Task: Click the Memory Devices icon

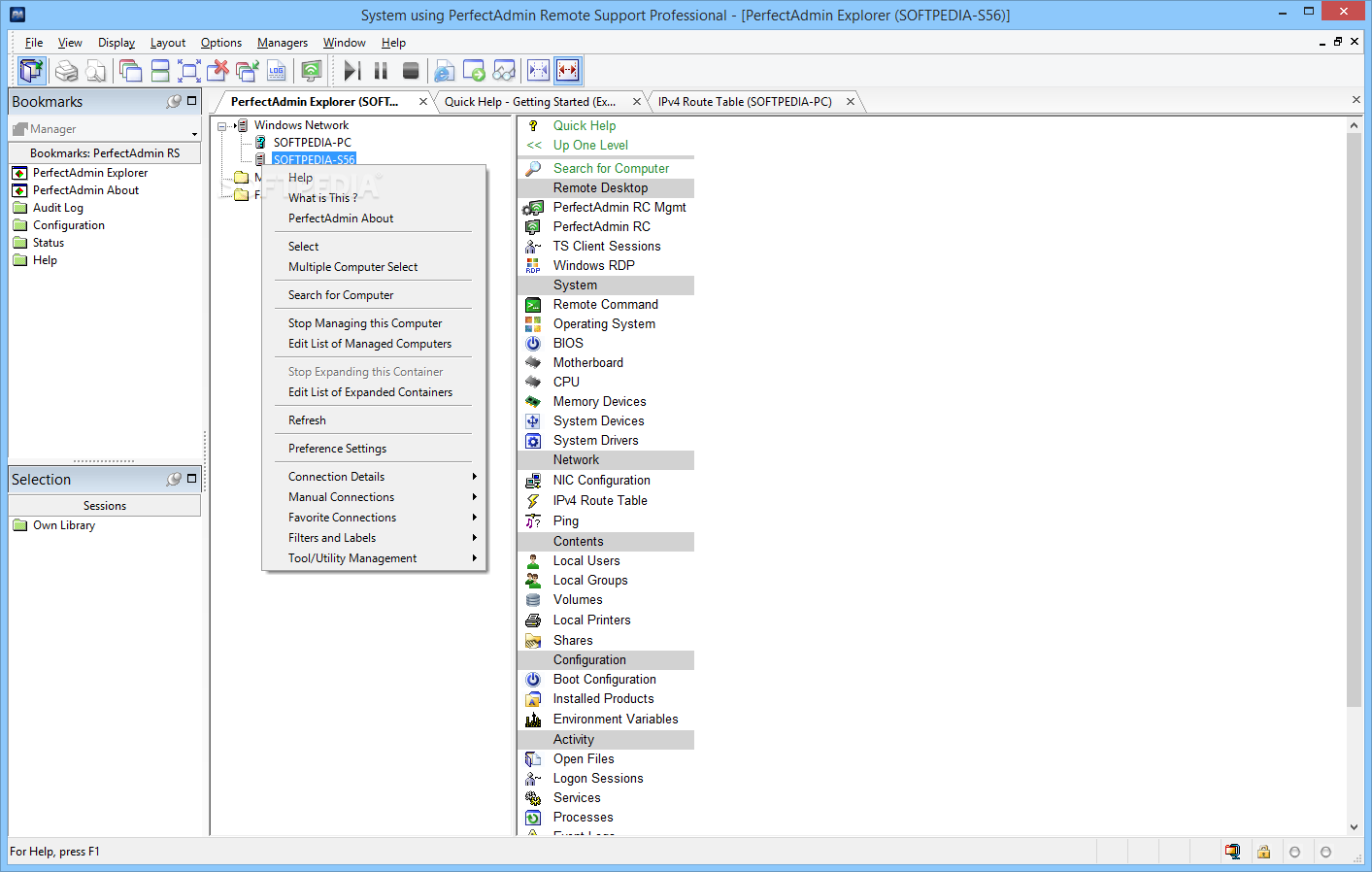Action: pos(533,402)
